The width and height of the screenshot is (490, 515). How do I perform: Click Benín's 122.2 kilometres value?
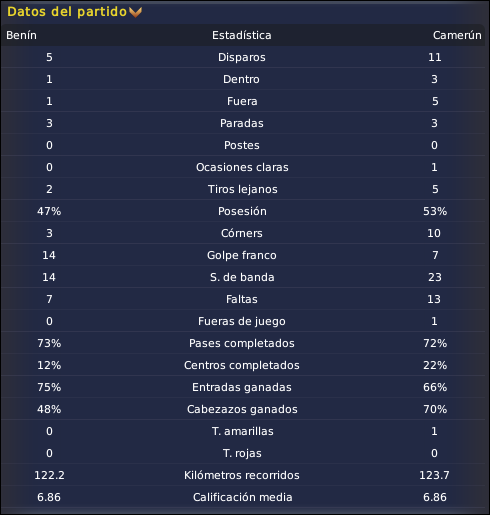[x=49, y=475]
